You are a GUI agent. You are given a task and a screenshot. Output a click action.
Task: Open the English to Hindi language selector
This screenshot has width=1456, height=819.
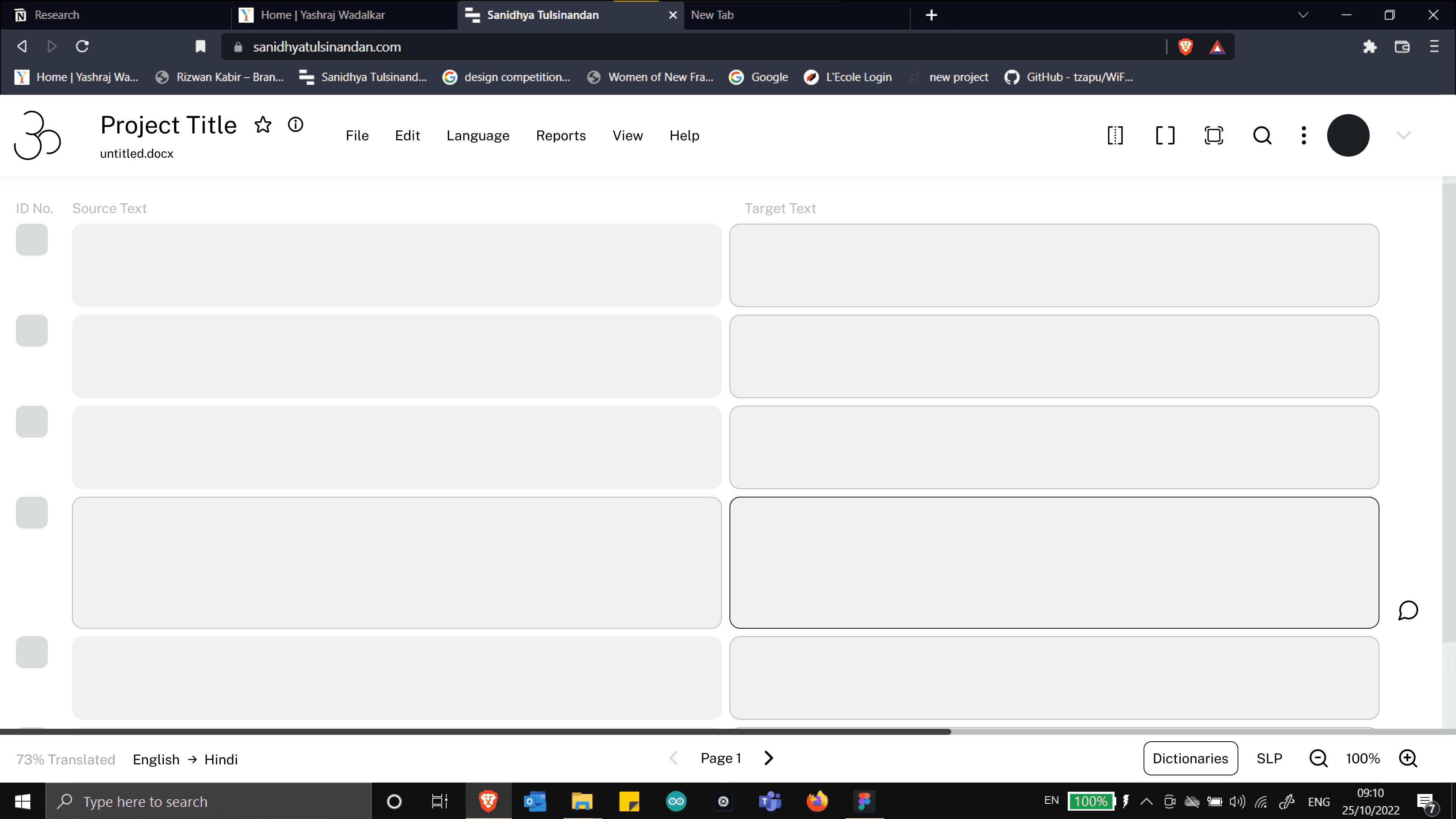tap(185, 759)
